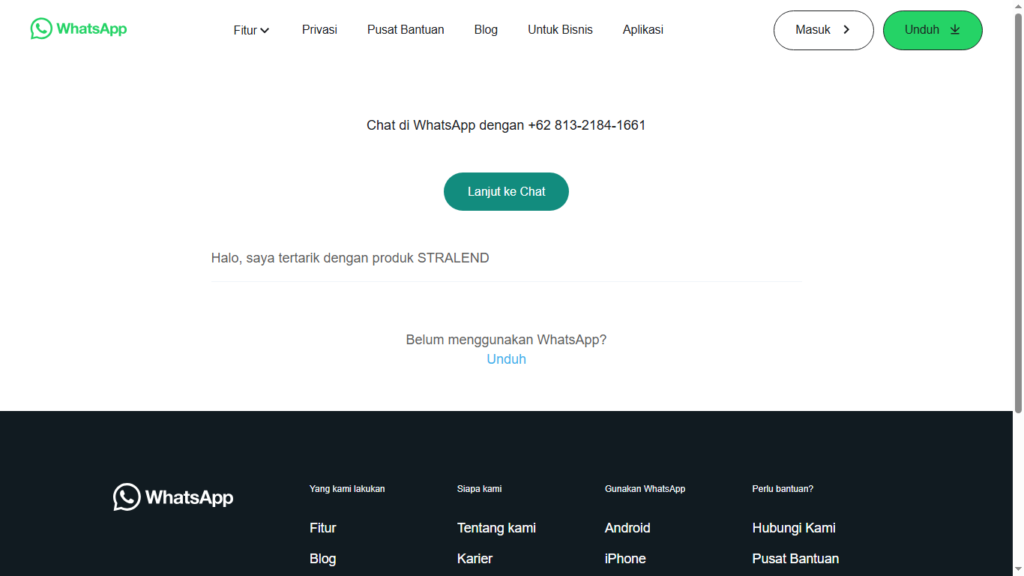This screenshot has height=576, width=1024.
Task: Click the blue Unduh link below question
Action: 506,359
